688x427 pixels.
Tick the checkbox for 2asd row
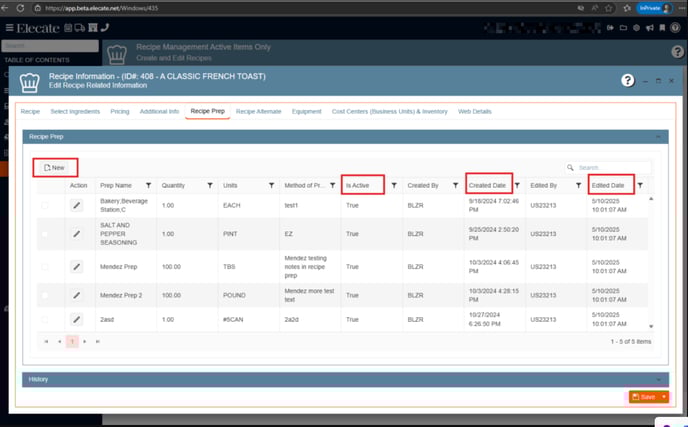[x=44, y=319]
